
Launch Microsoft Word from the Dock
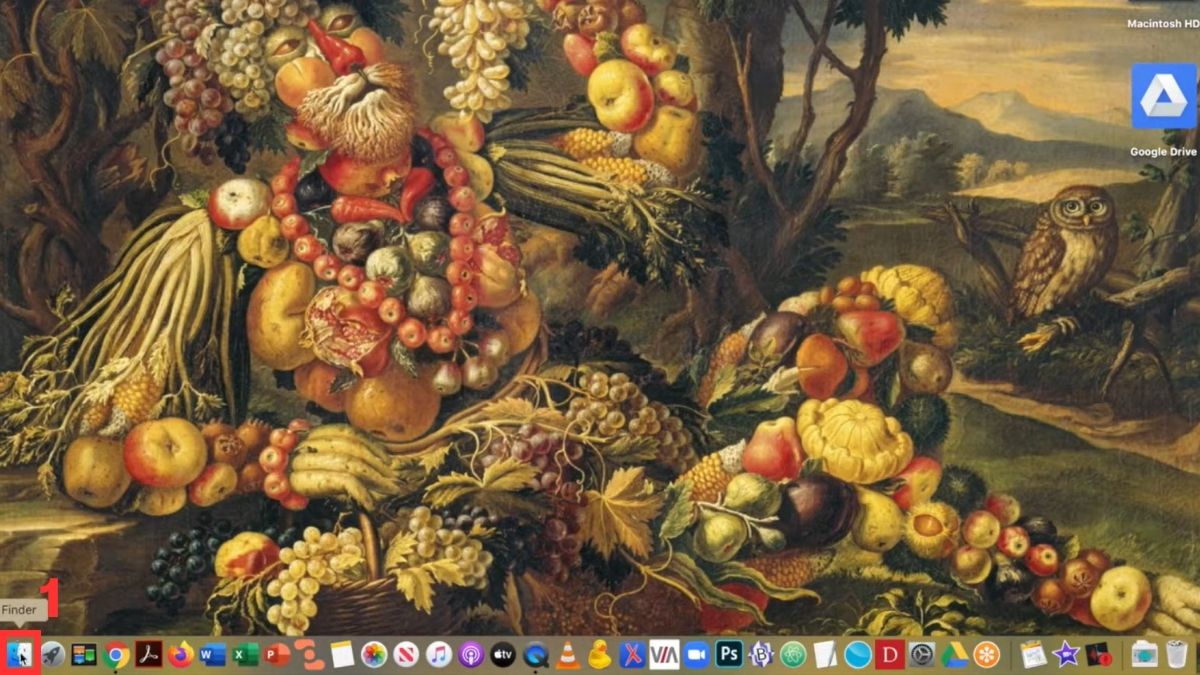(213, 655)
